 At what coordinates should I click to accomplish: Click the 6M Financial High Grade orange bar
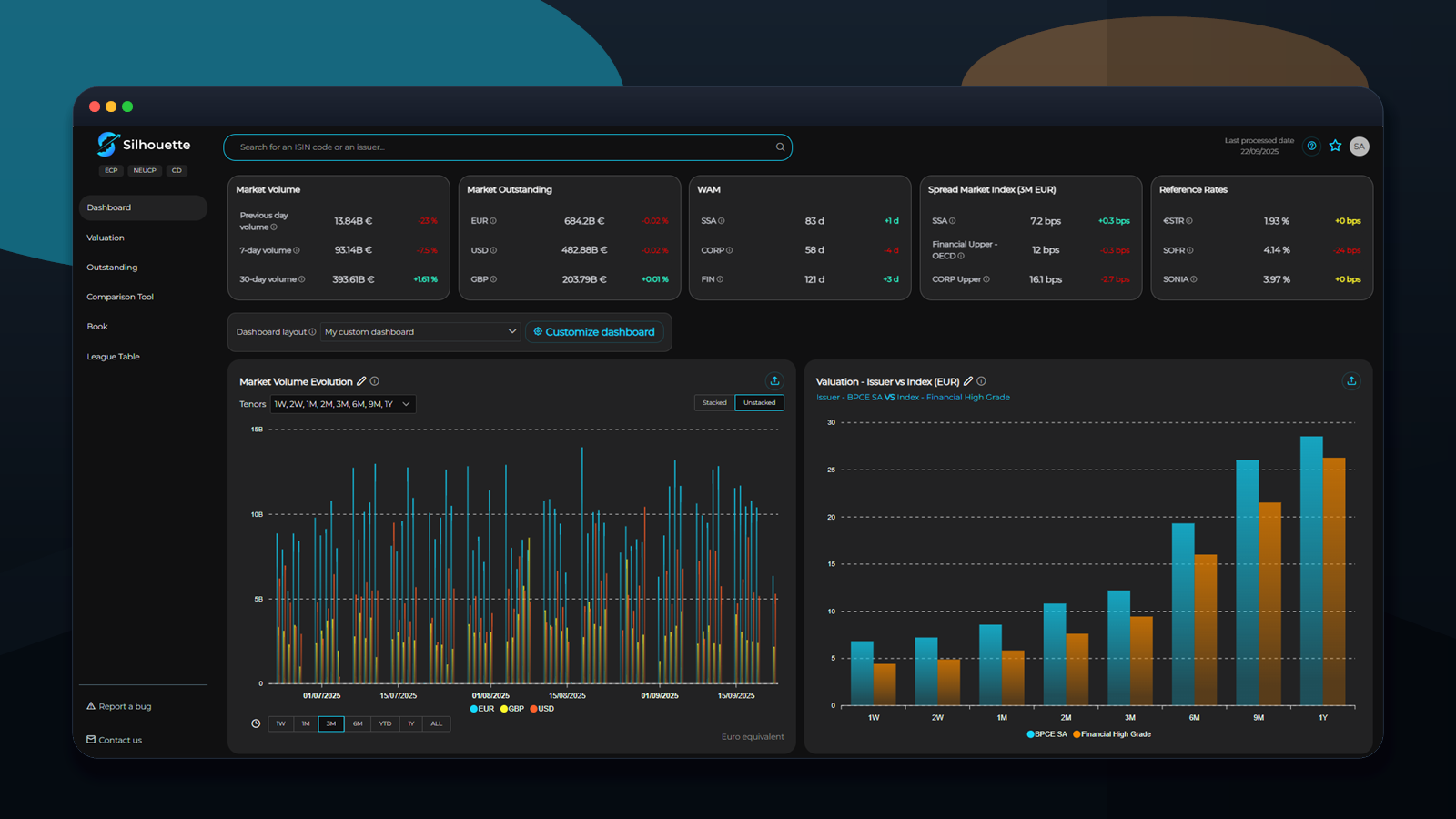pos(1206,630)
